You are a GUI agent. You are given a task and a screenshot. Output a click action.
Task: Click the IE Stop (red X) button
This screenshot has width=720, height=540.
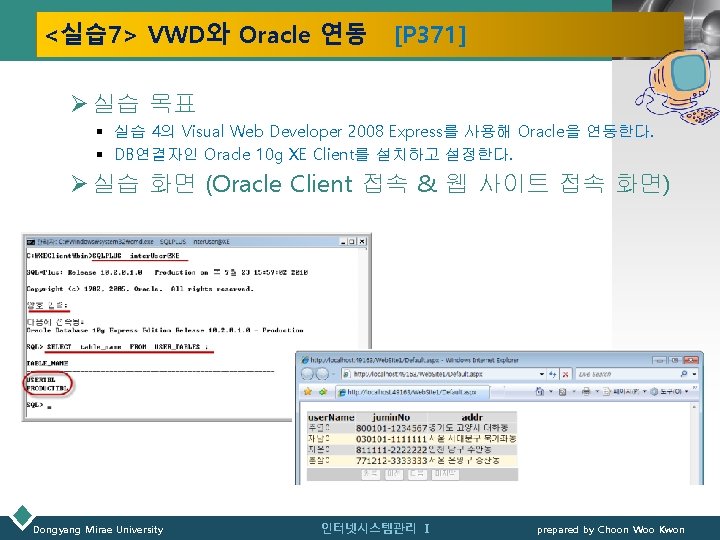[566, 374]
